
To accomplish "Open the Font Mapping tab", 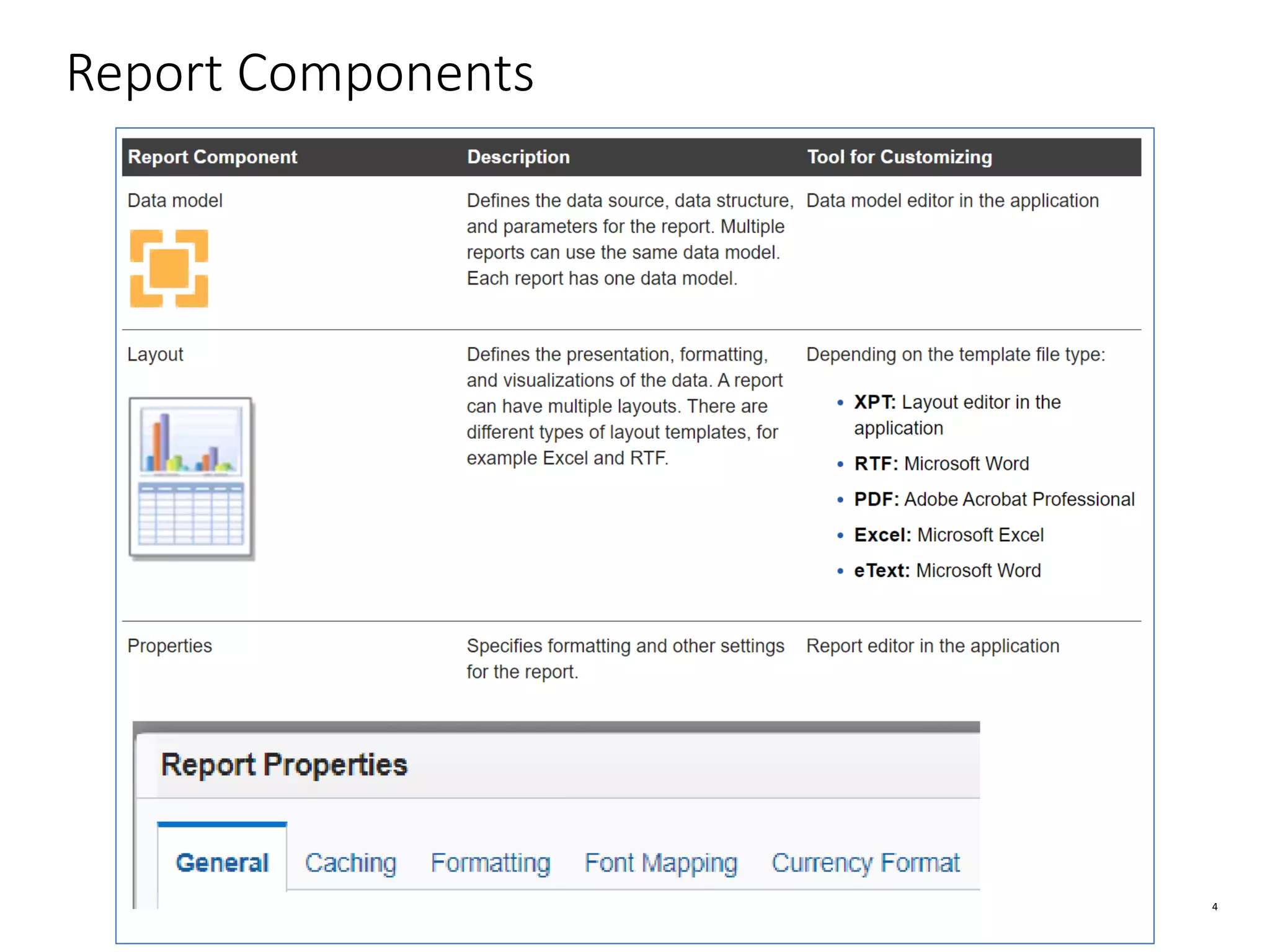I will (x=661, y=863).
